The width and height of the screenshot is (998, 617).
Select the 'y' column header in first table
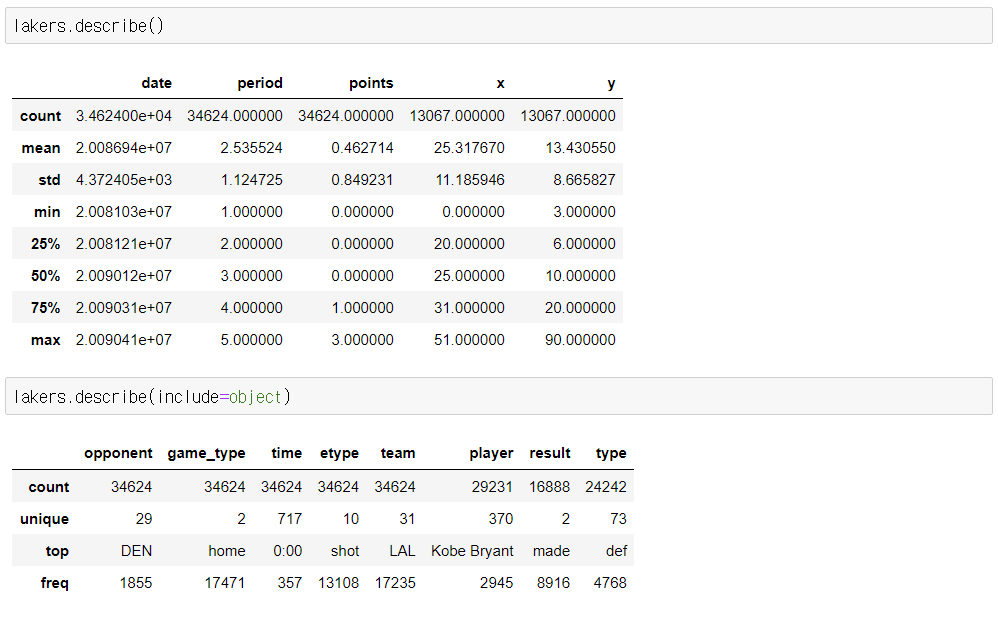[611, 83]
